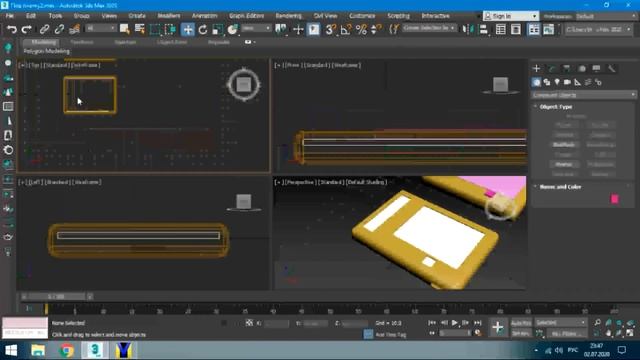Activate the Select and Rotate tool

203,29
